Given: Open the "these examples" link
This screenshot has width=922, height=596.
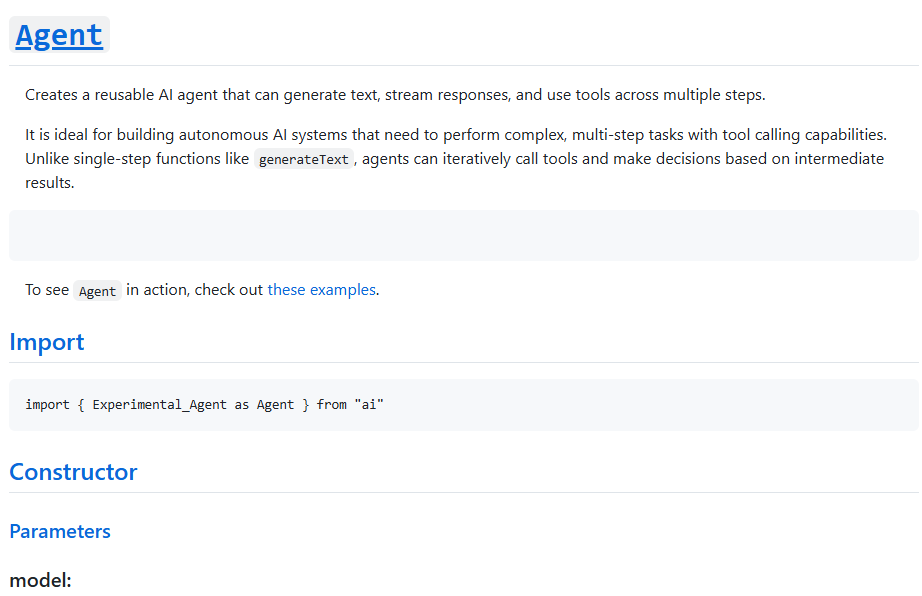Looking at the screenshot, I should 321,290.
